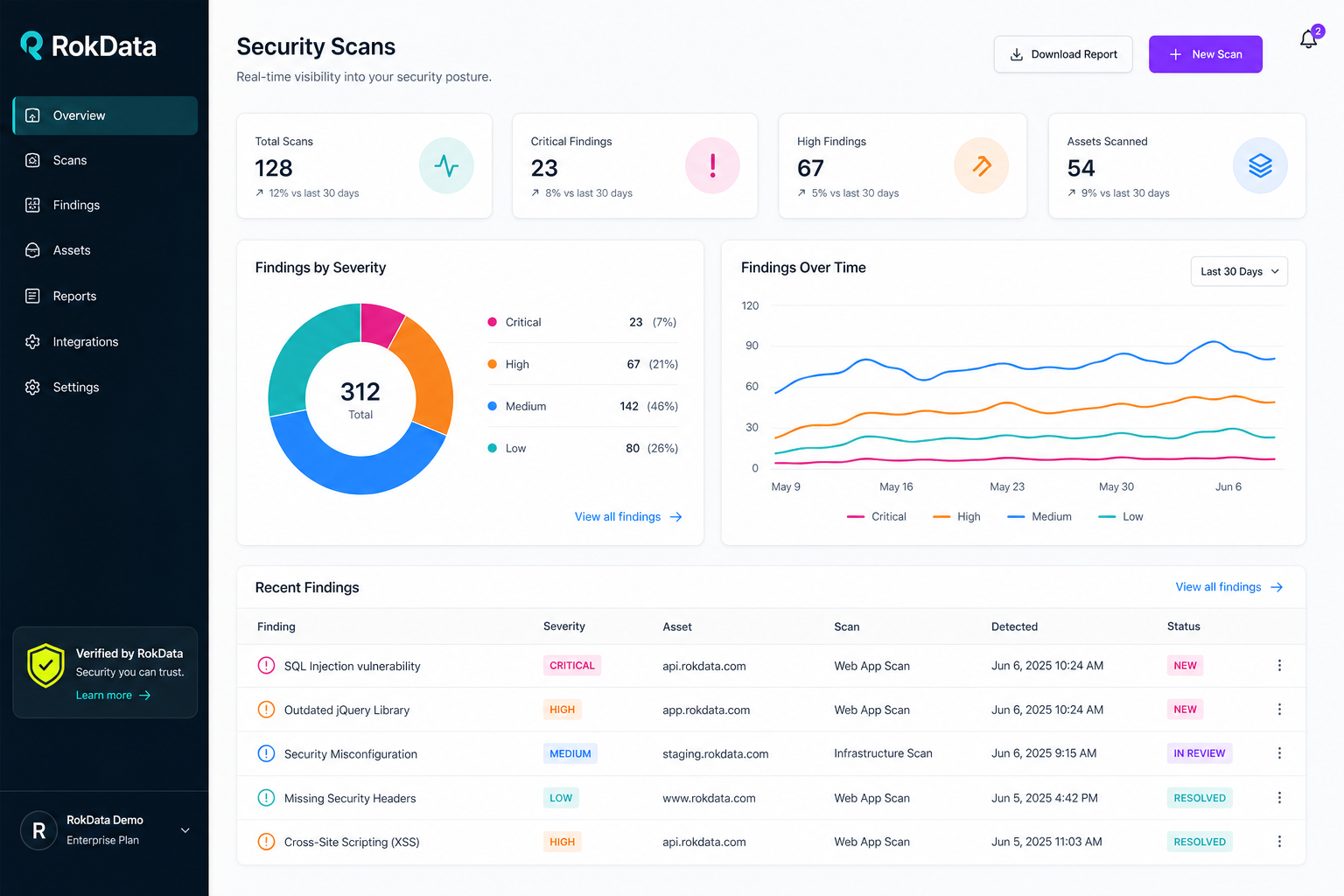Open the notifications bell

1308,39
